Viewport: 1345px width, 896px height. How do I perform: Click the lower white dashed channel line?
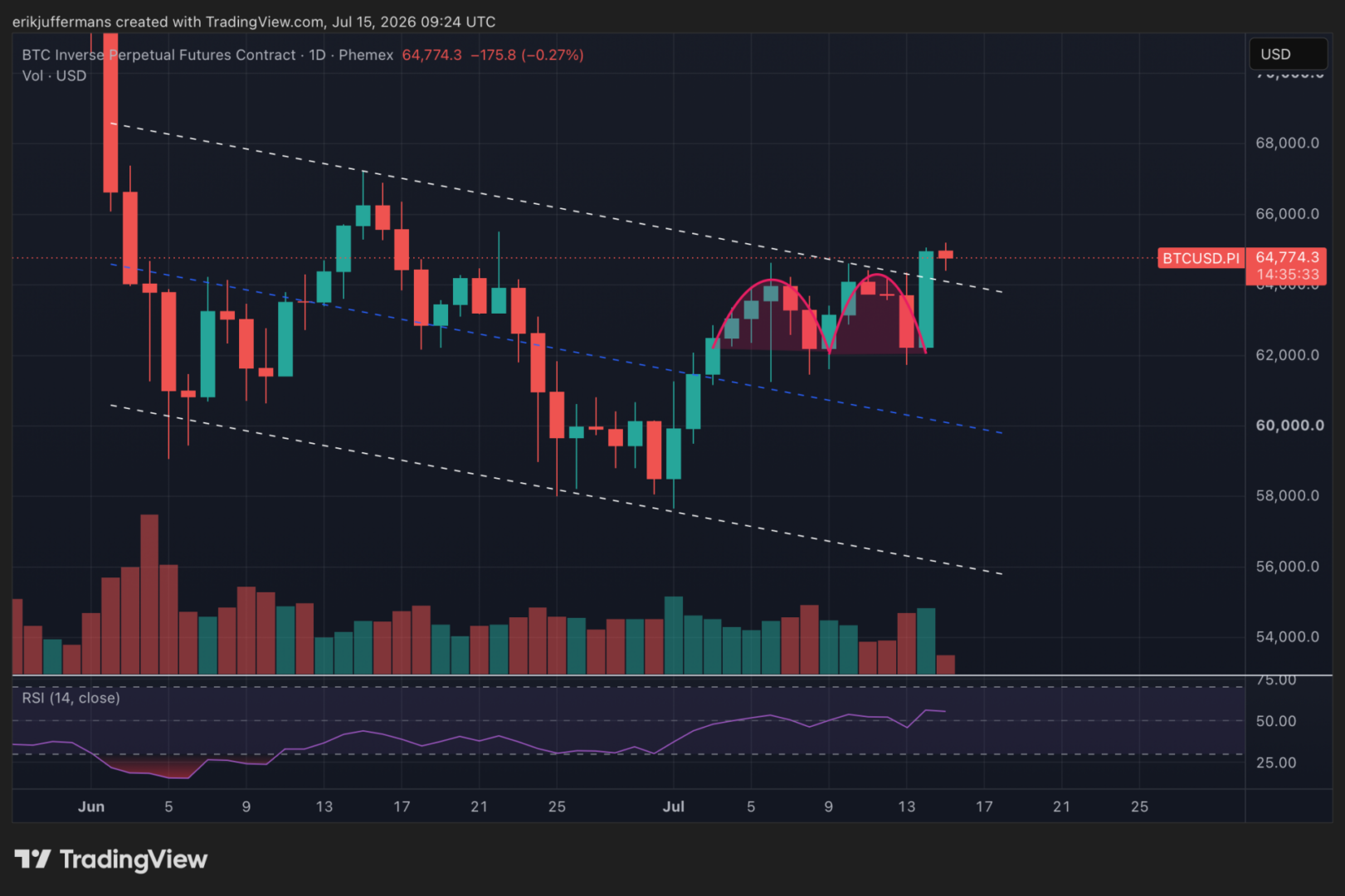(556, 490)
